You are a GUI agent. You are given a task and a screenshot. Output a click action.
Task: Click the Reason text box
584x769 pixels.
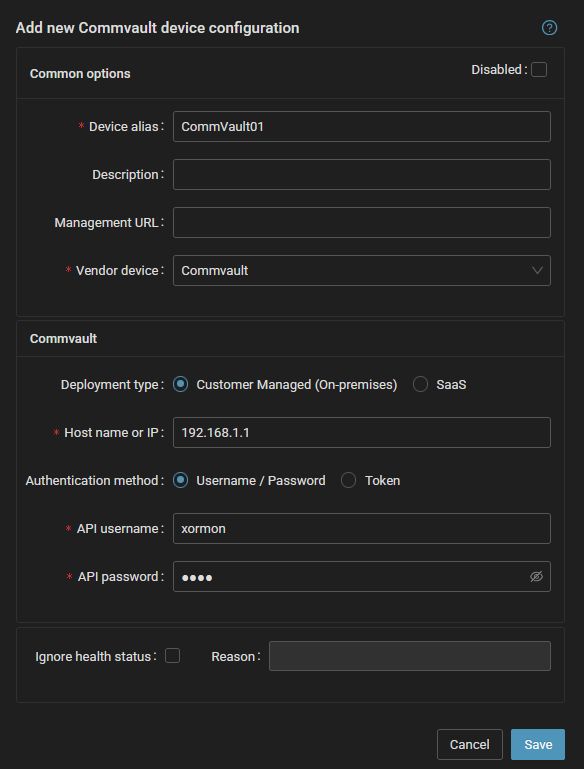click(409, 656)
